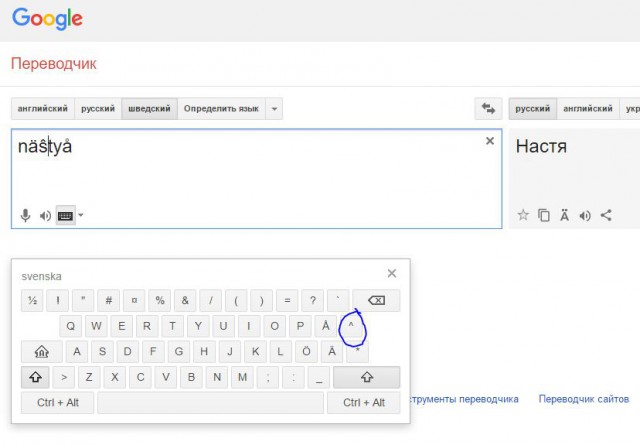Image resolution: width=640 pixels, height=445 pixels.
Task: Toggle the virtual keyboard icon
Action: tap(65, 216)
